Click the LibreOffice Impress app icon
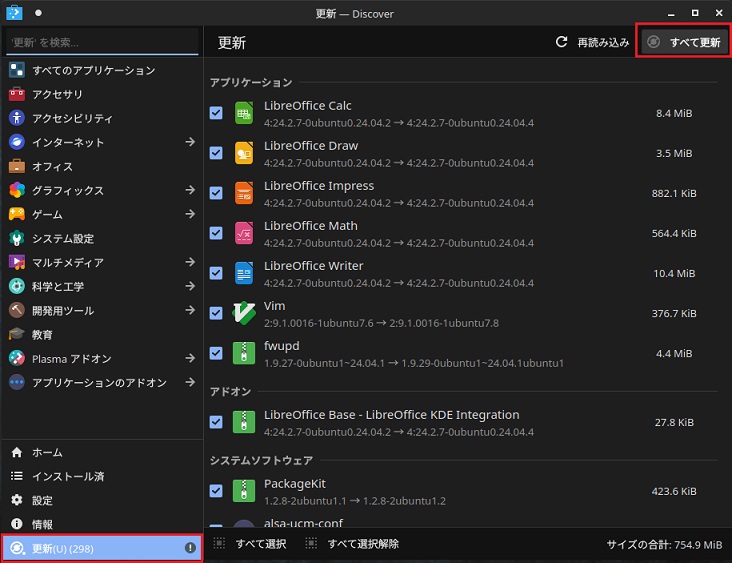 click(244, 193)
